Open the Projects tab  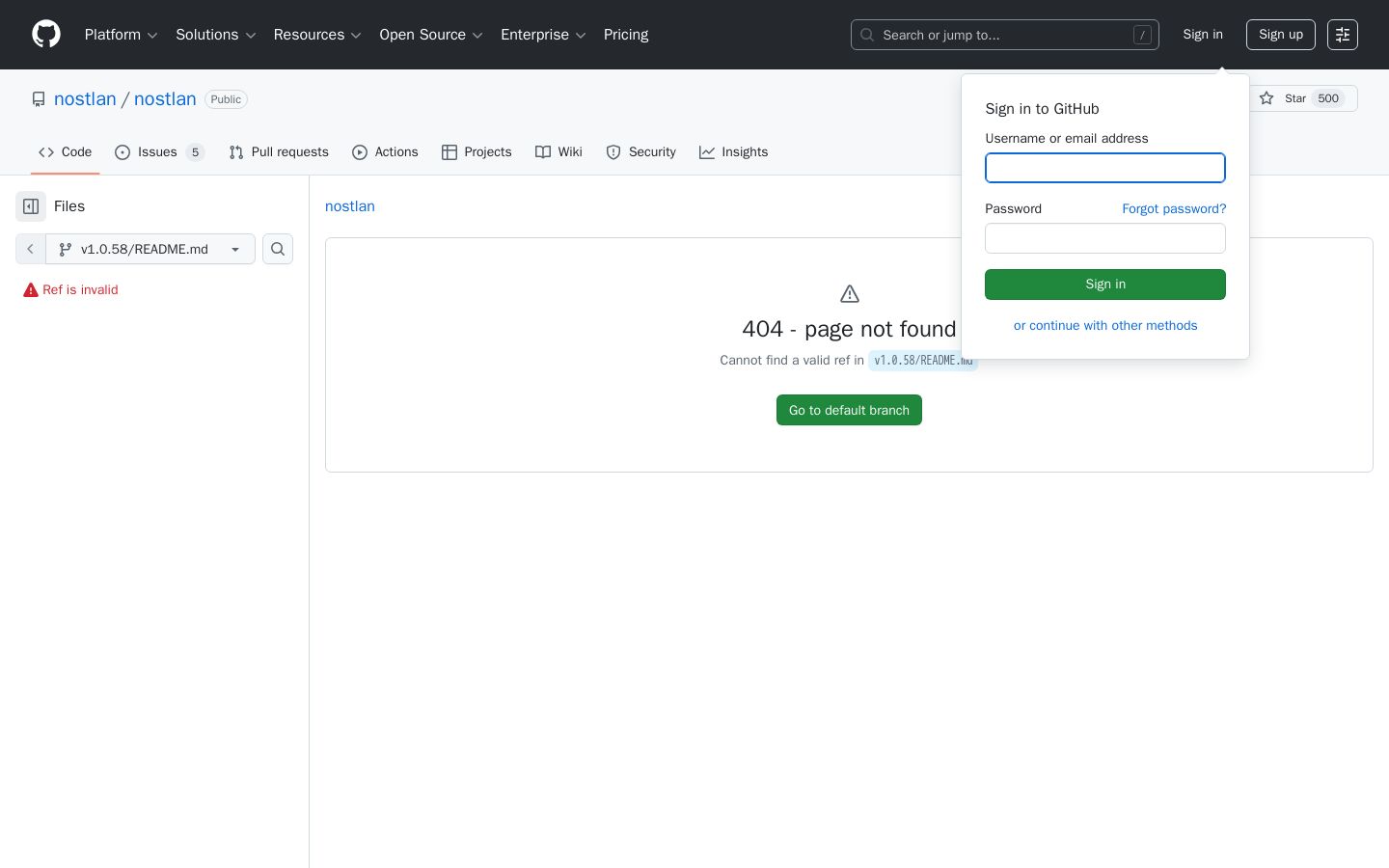[x=477, y=152]
